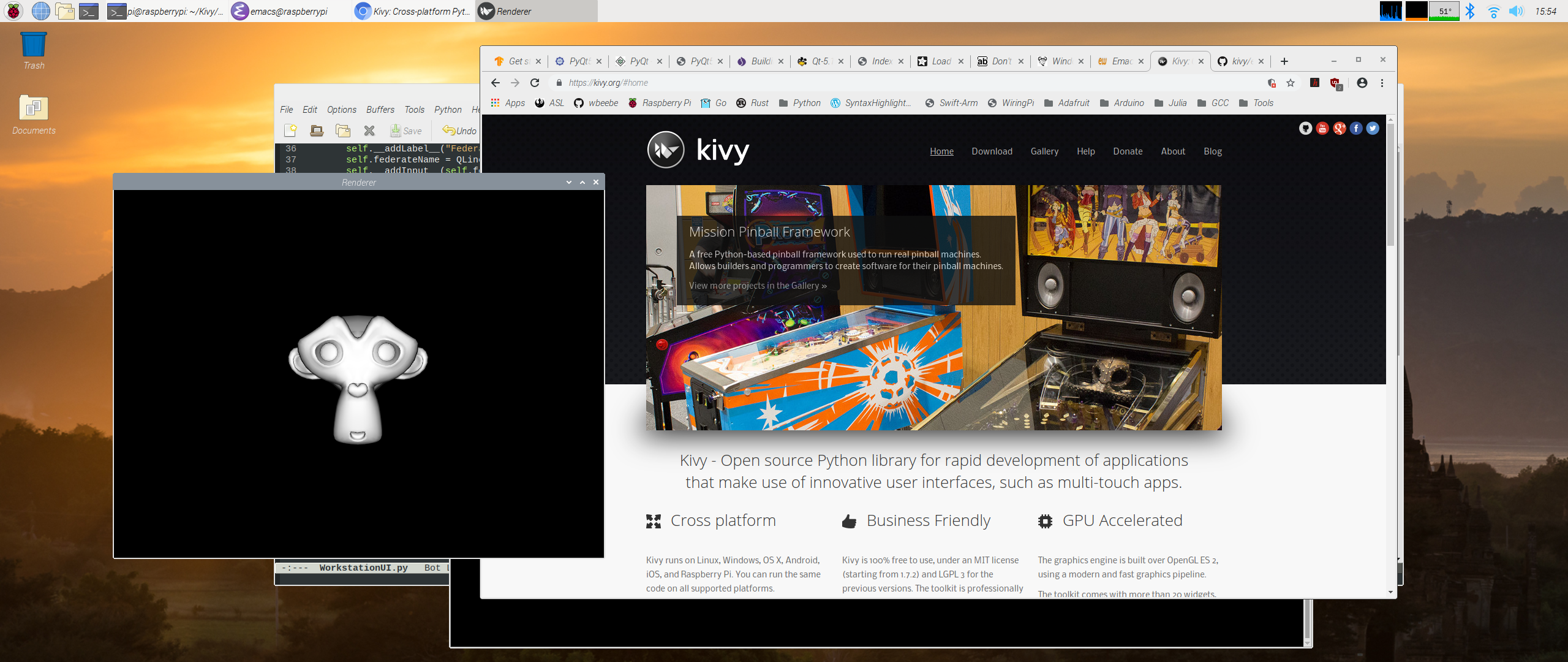This screenshot has height=662, width=1568.
Task: Open a new Chrome tab with the plus button
Action: point(1284,61)
